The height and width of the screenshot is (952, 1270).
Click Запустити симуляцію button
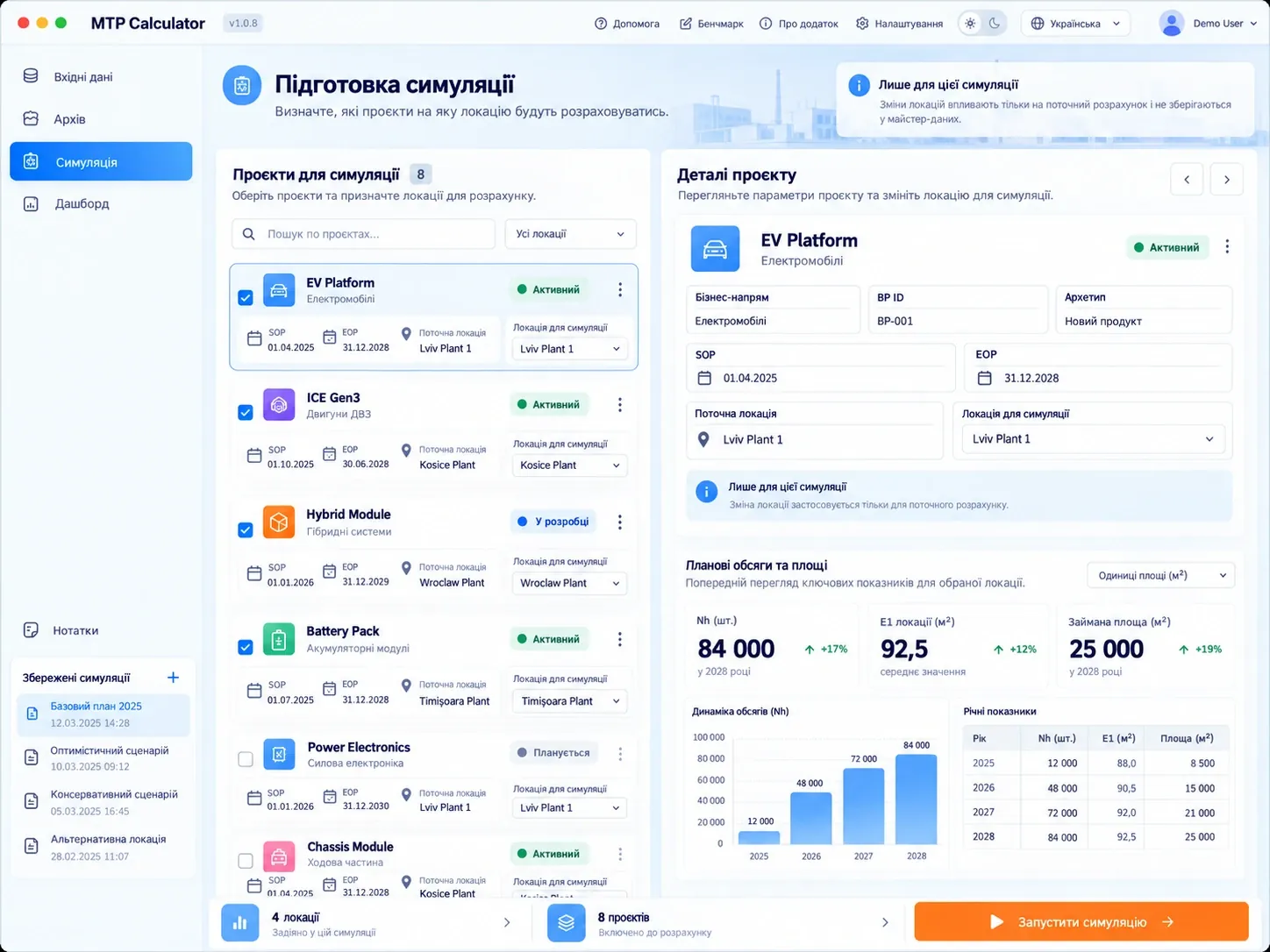click(1081, 921)
